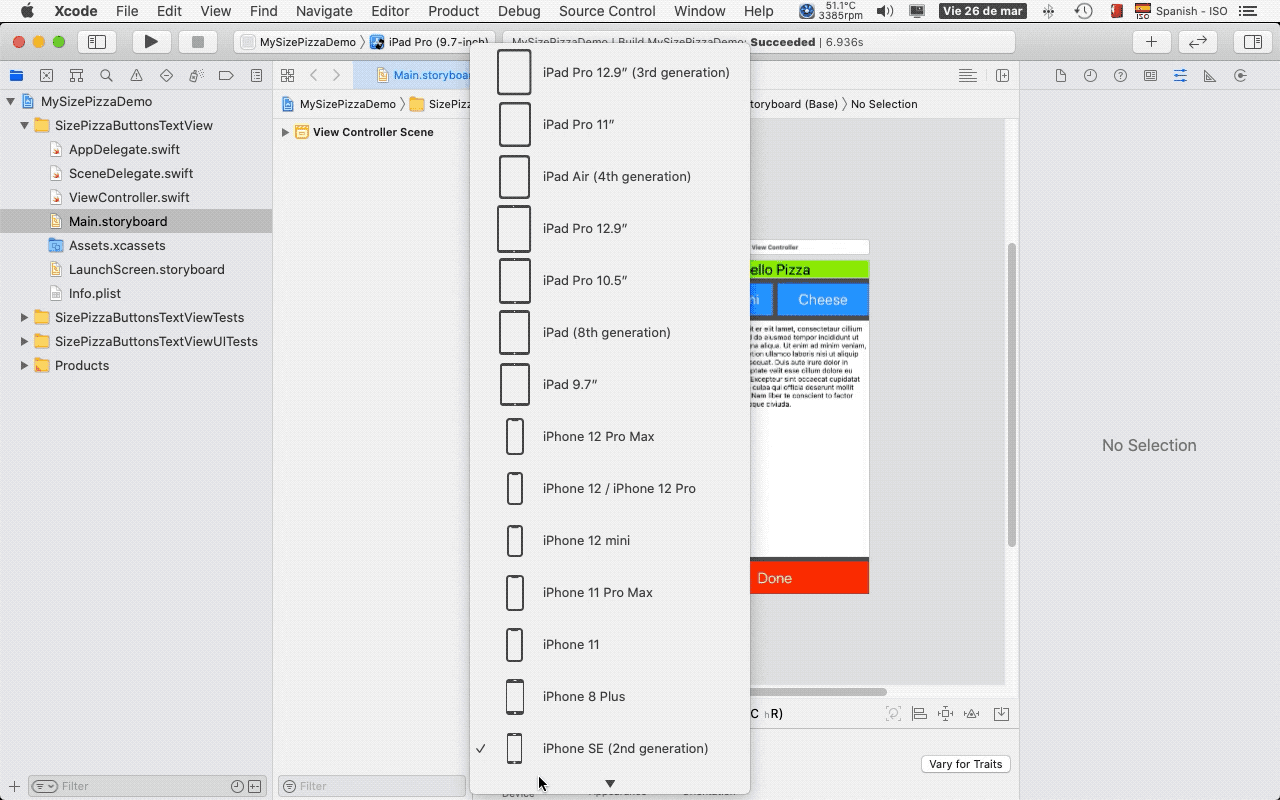Expand the SizePizzaButtonsTextViewTests folder
The height and width of the screenshot is (800, 1280).
(25, 317)
